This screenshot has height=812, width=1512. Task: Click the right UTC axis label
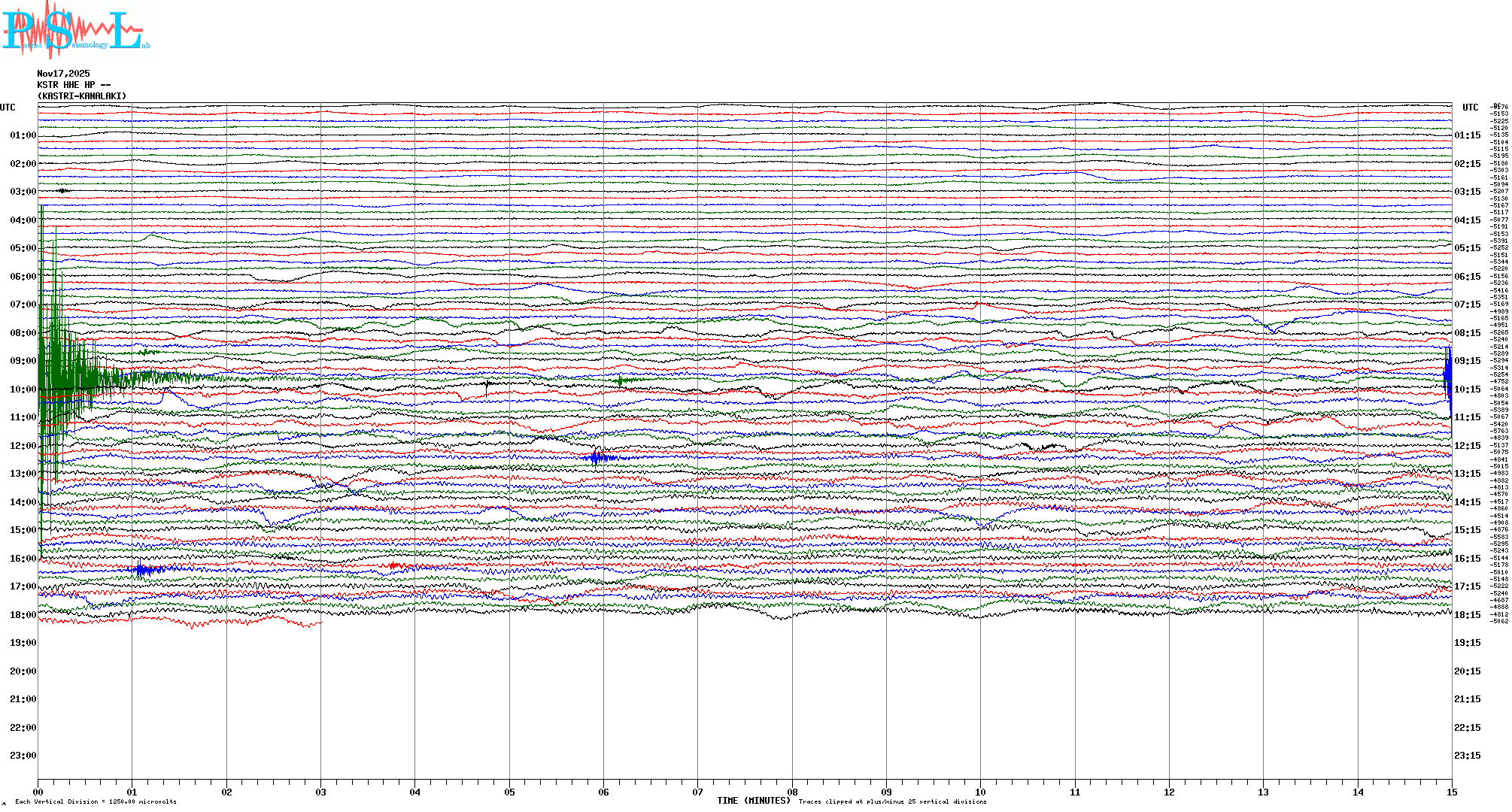pos(1470,108)
